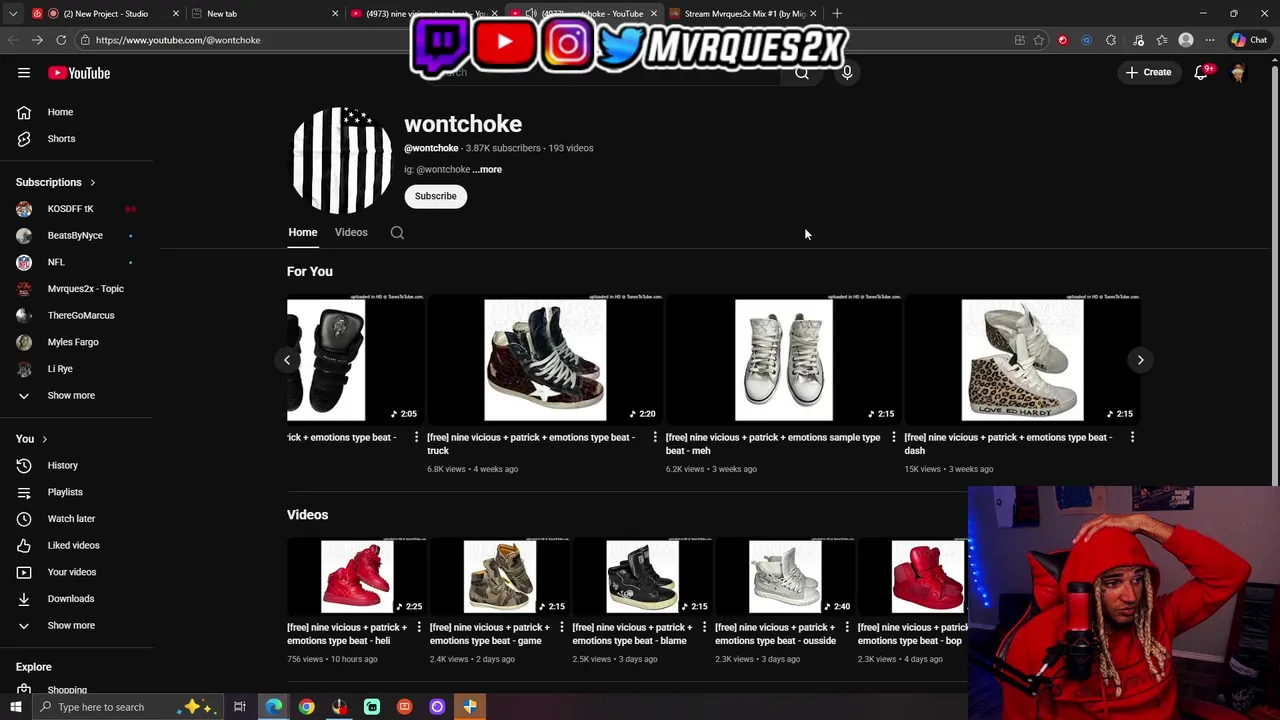Screen dimensions: 1280x720
Task: Select the channel Home tab
Action: click(x=303, y=232)
